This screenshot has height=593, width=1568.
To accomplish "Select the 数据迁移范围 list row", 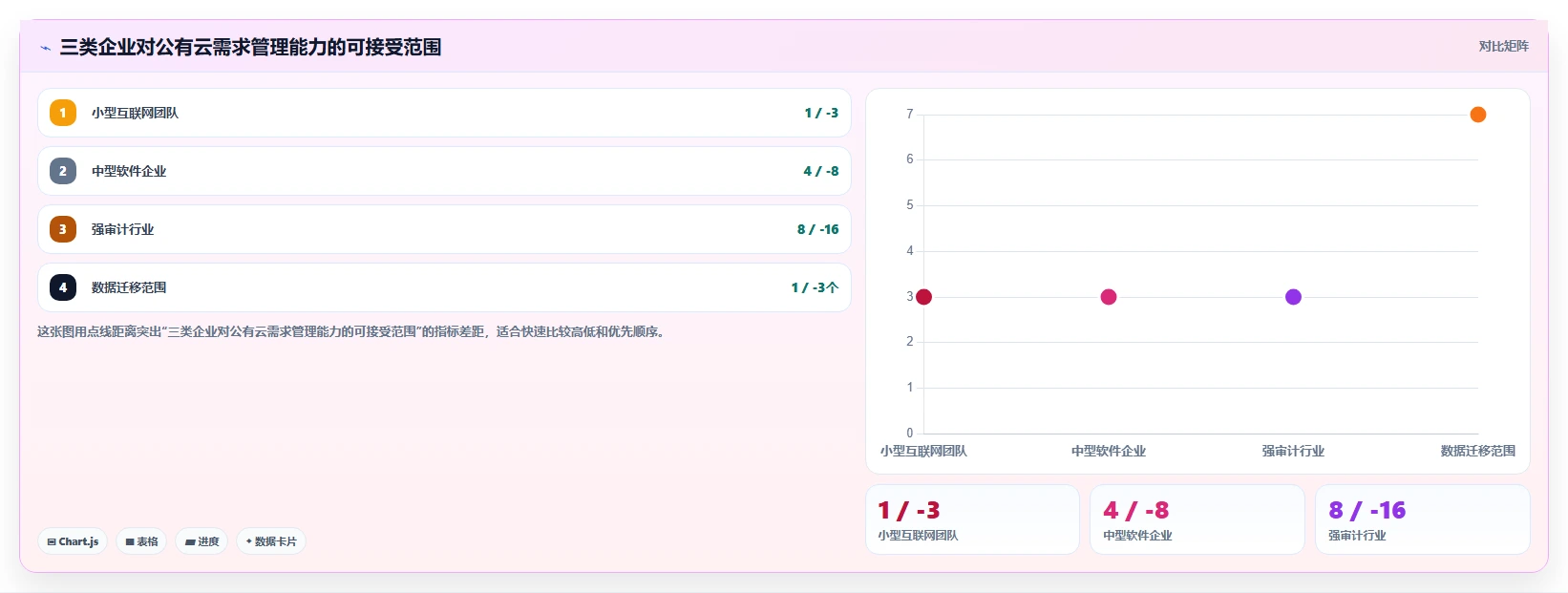I will click(444, 287).
